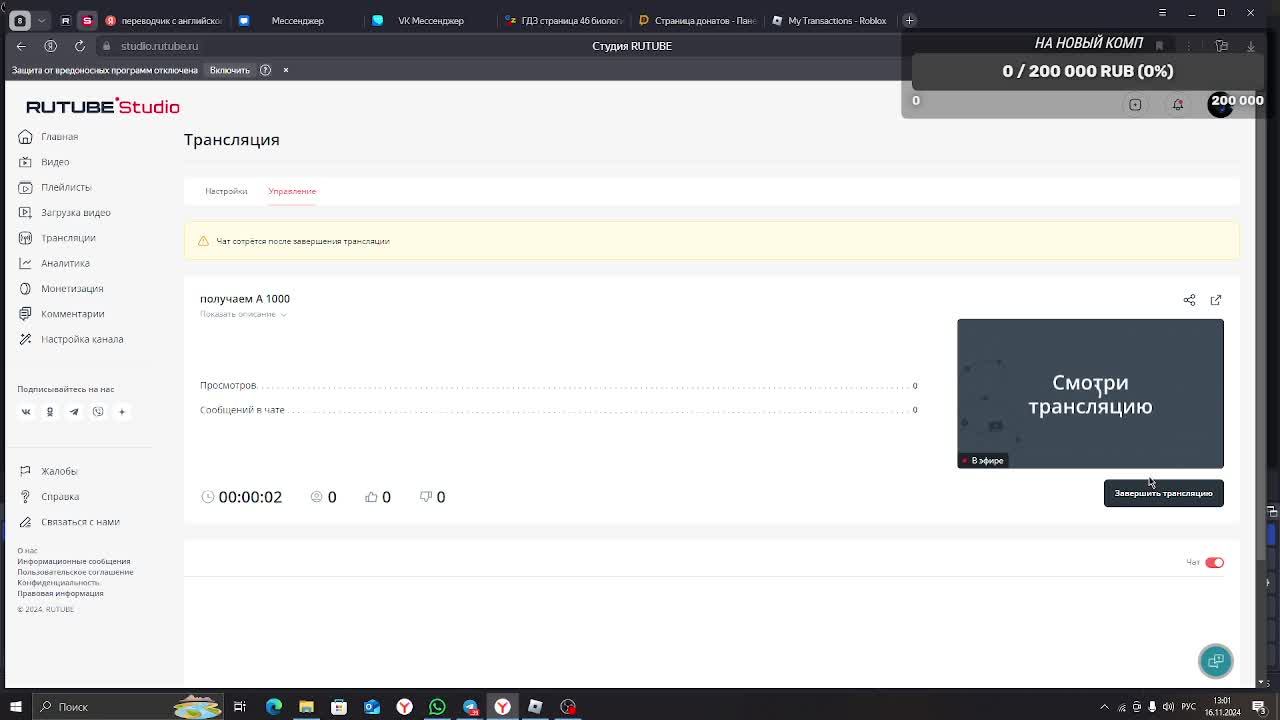Toggle the Чат switch off
Screen dimensions: 1280x720
[x=1214, y=562]
